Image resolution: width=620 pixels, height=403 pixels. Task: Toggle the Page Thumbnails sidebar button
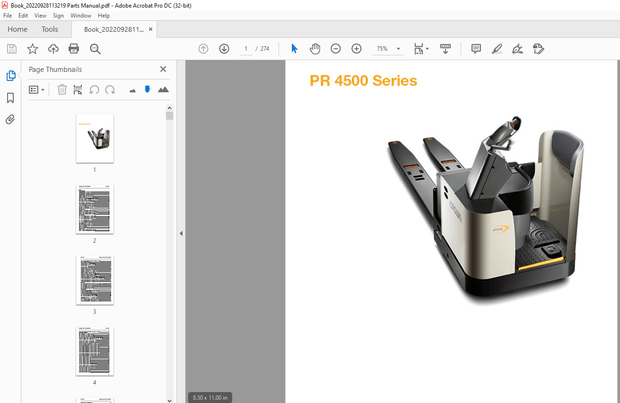click(x=11, y=76)
